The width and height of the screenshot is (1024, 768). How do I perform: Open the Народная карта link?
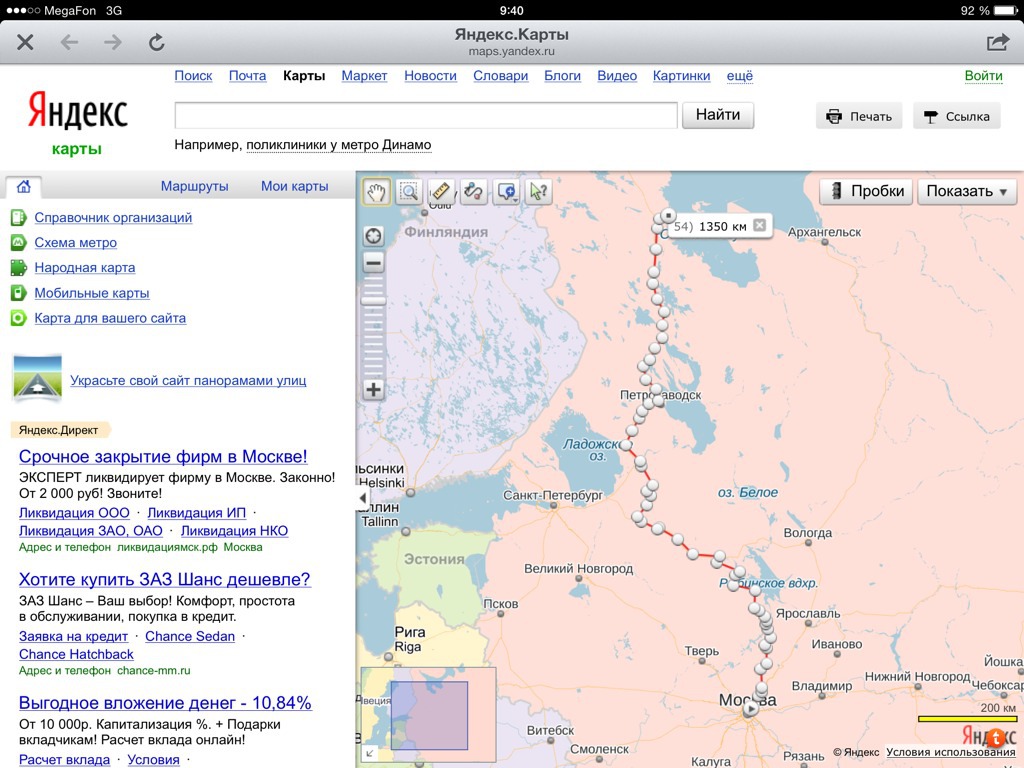85,267
